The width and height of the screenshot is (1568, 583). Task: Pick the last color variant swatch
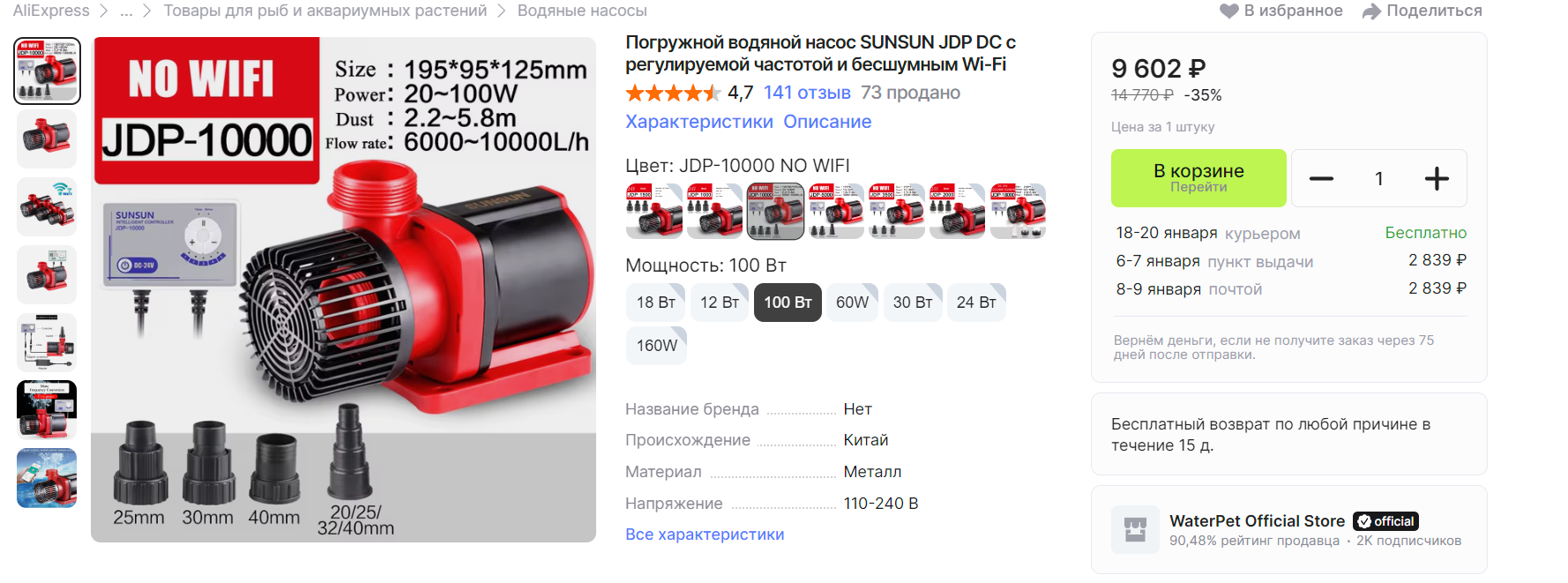click(x=1019, y=211)
